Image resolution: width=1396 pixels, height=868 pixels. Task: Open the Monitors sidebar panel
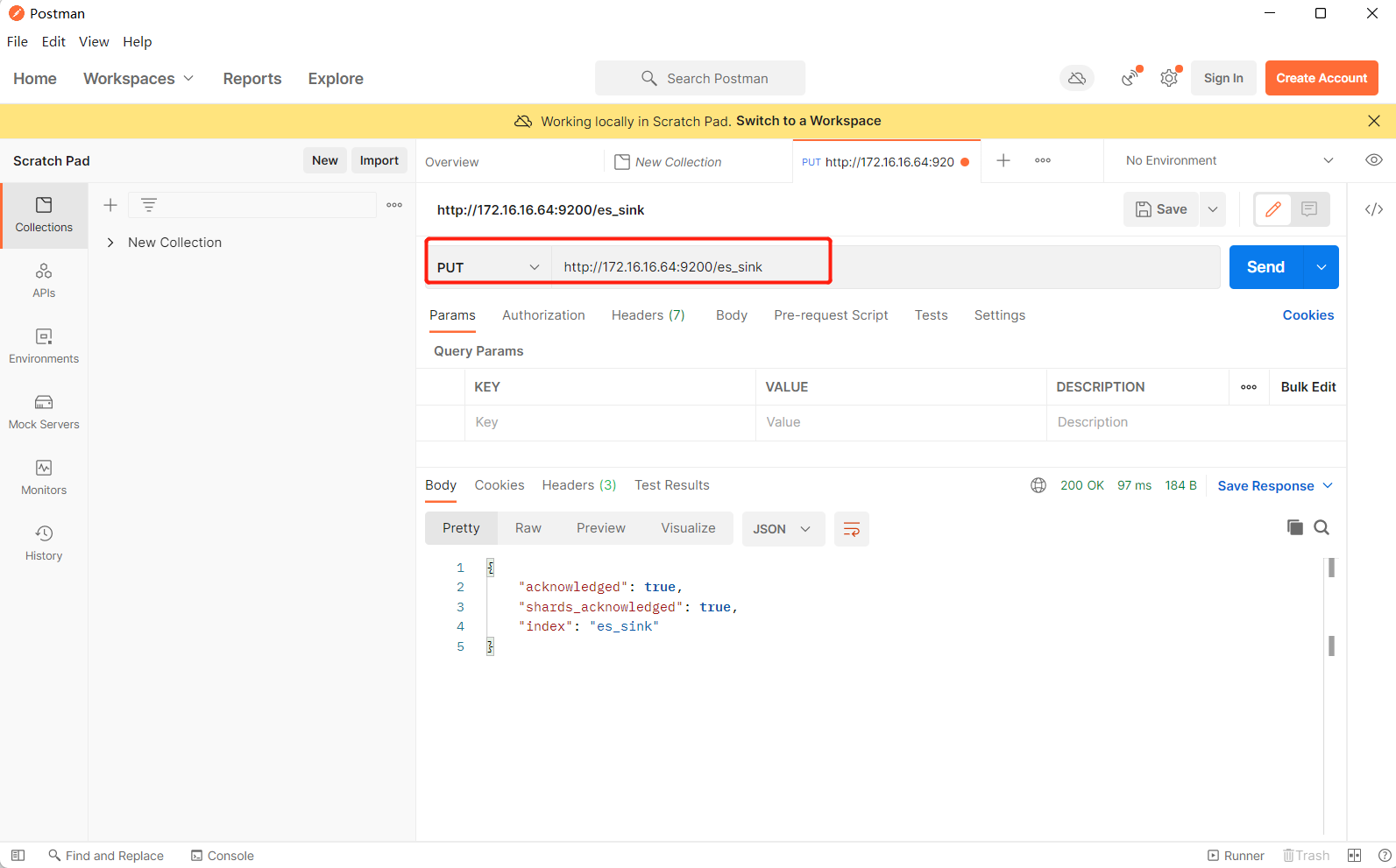click(44, 478)
